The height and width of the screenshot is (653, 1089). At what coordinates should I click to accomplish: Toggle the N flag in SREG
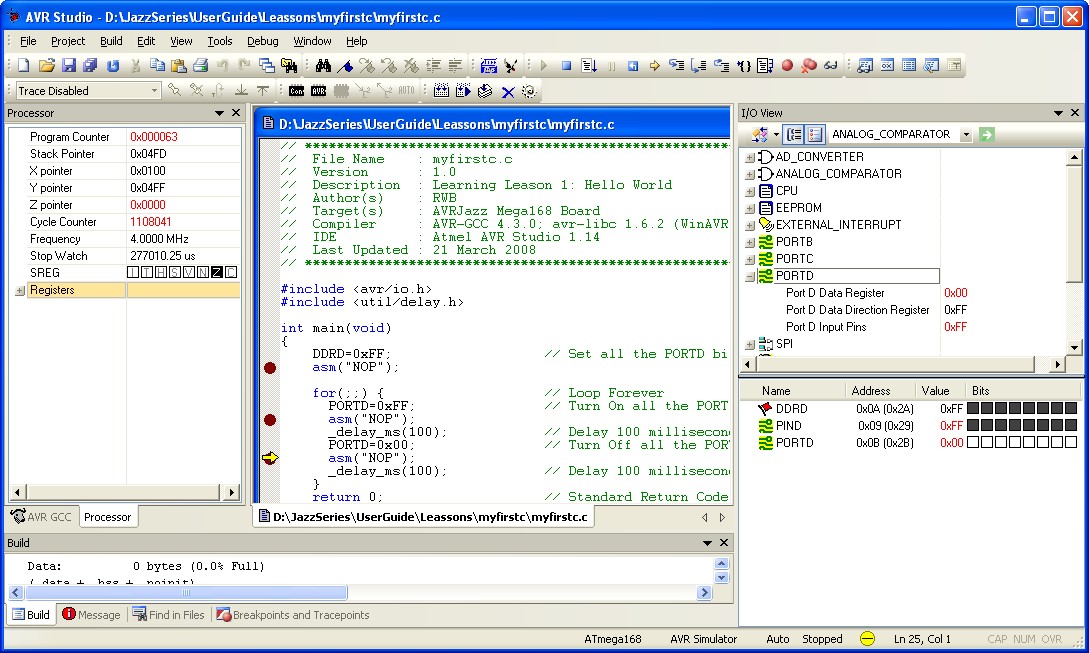[x=203, y=272]
